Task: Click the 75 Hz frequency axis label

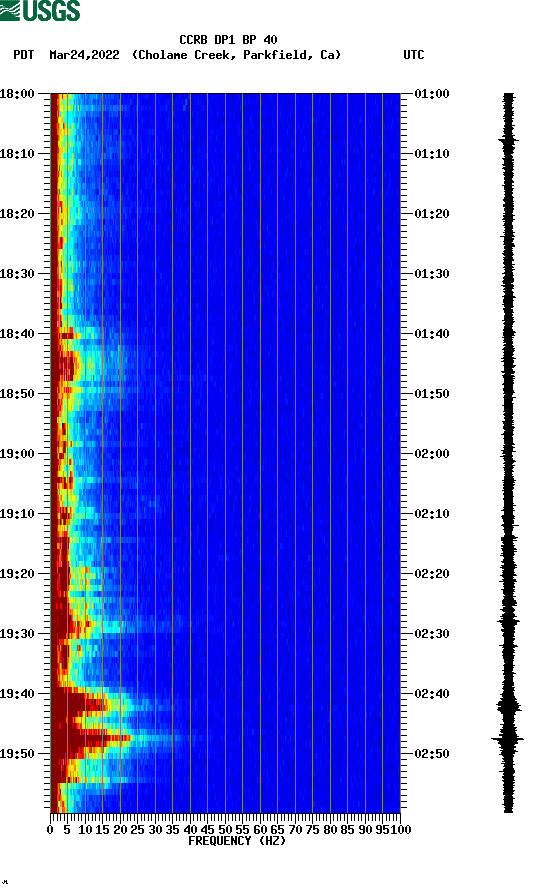Action: 313,830
